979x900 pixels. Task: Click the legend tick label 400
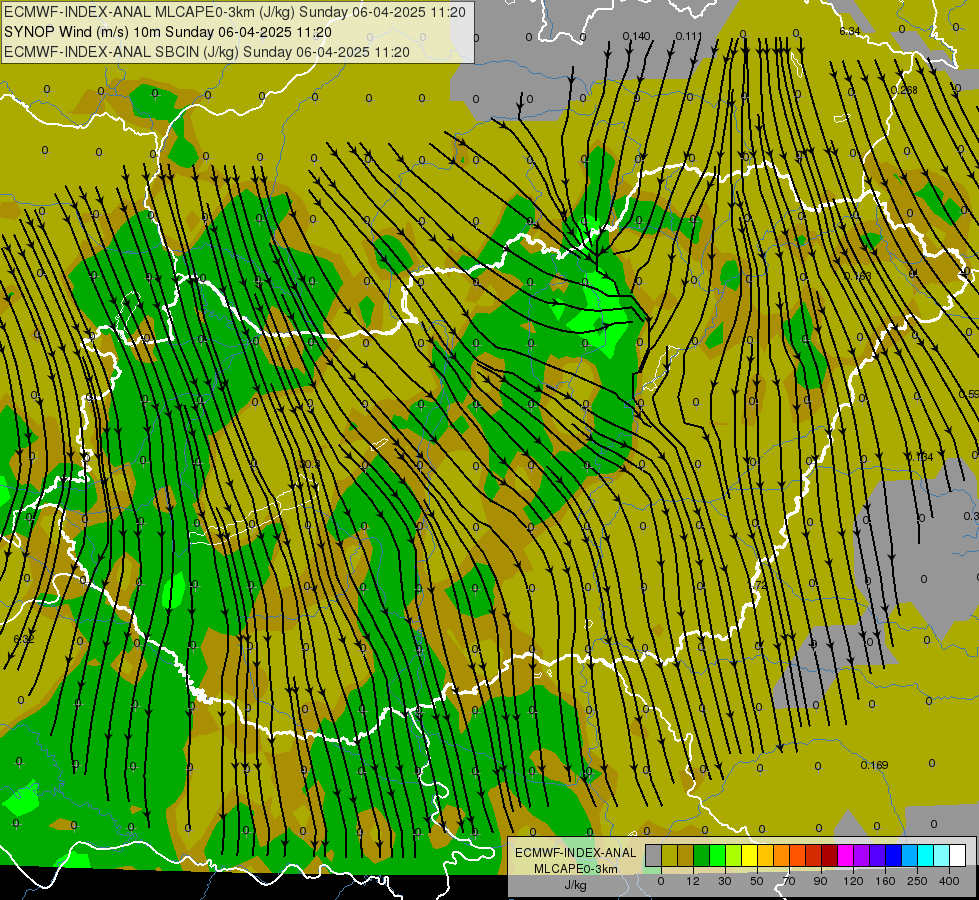pos(949,881)
